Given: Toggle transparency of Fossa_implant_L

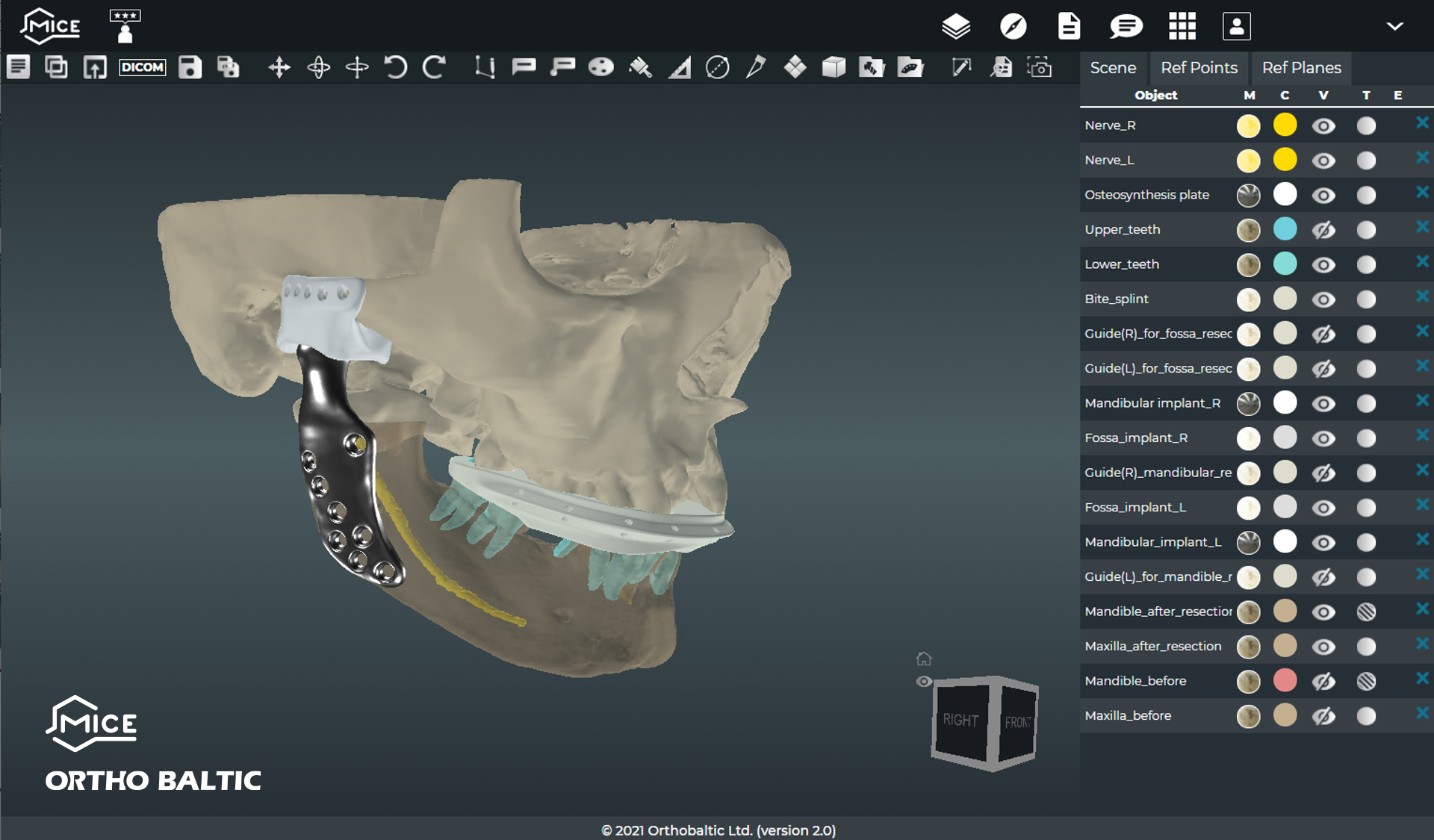Looking at the screenshot, I should 1366,508.
